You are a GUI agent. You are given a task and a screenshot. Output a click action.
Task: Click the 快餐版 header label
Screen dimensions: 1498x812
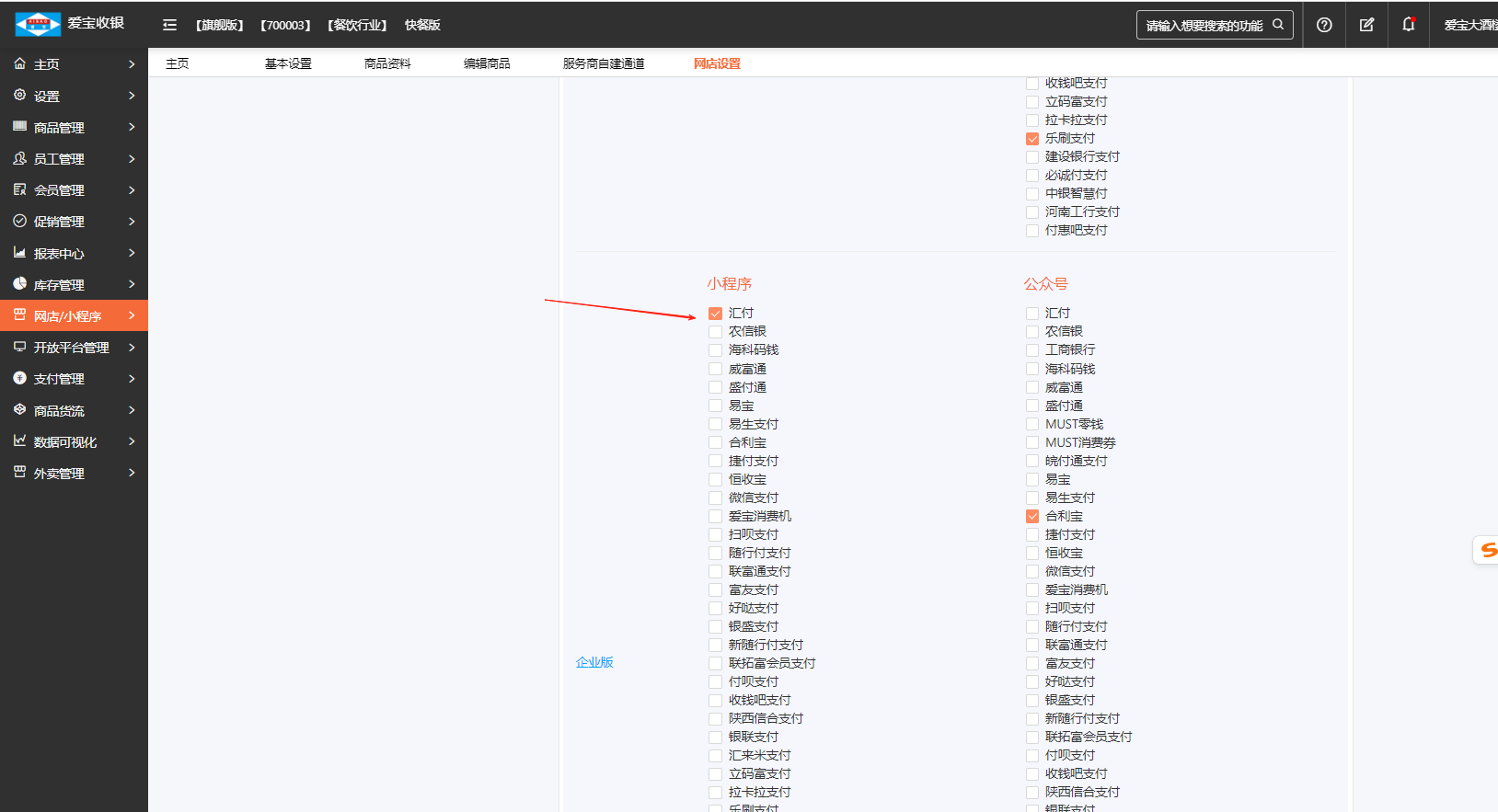tap(422, 25)
